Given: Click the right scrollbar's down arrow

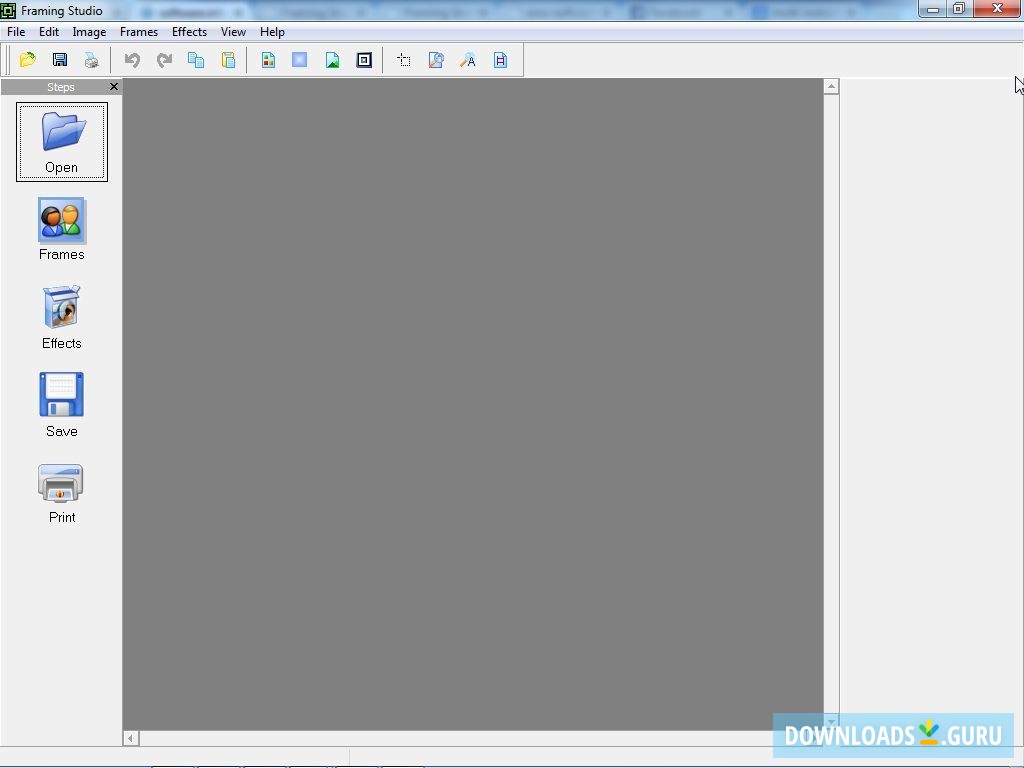Looking at the screenshot, I should pyautogui.click(x=830, y=723).
